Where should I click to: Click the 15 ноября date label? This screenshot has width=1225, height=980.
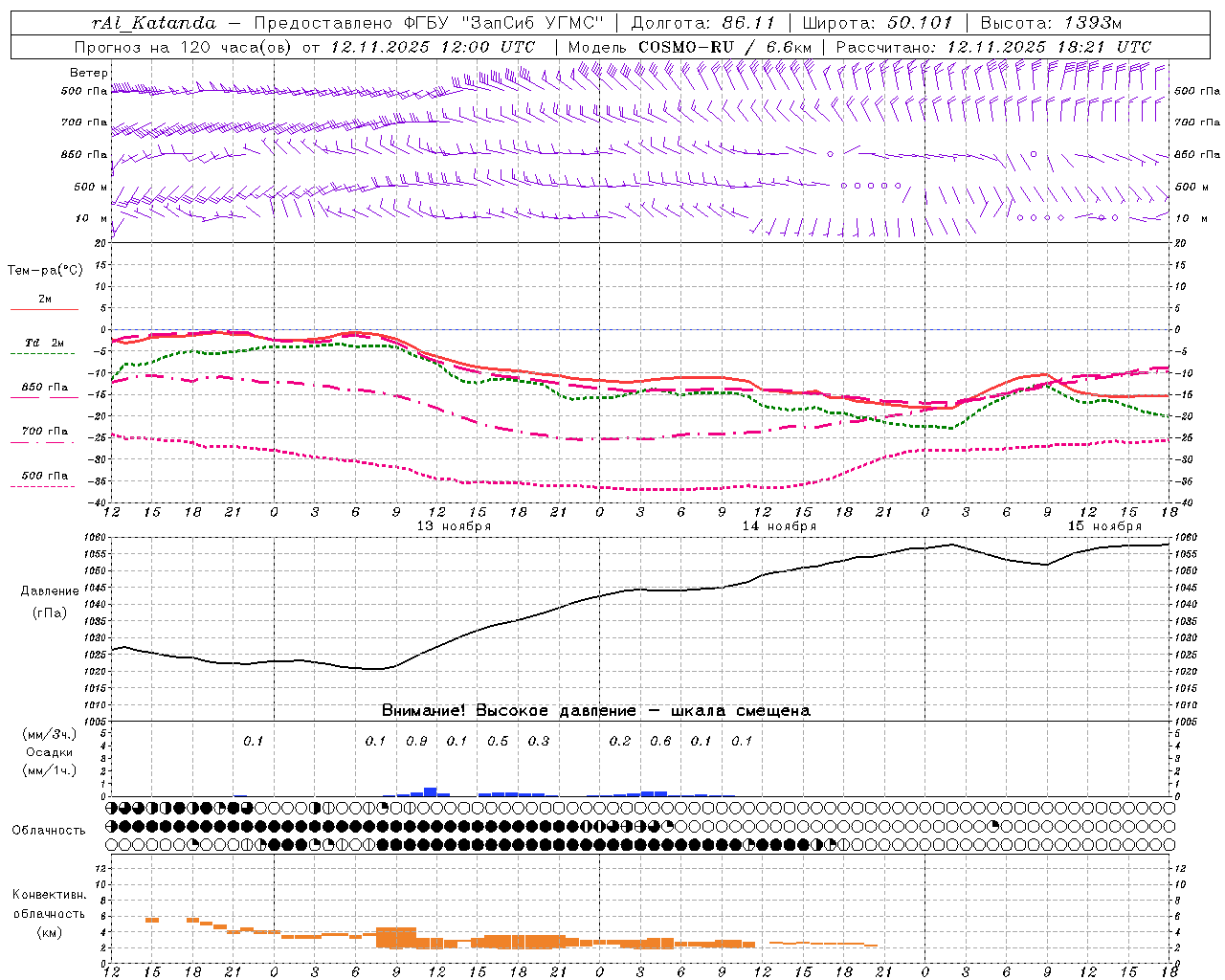[1104, 526]
